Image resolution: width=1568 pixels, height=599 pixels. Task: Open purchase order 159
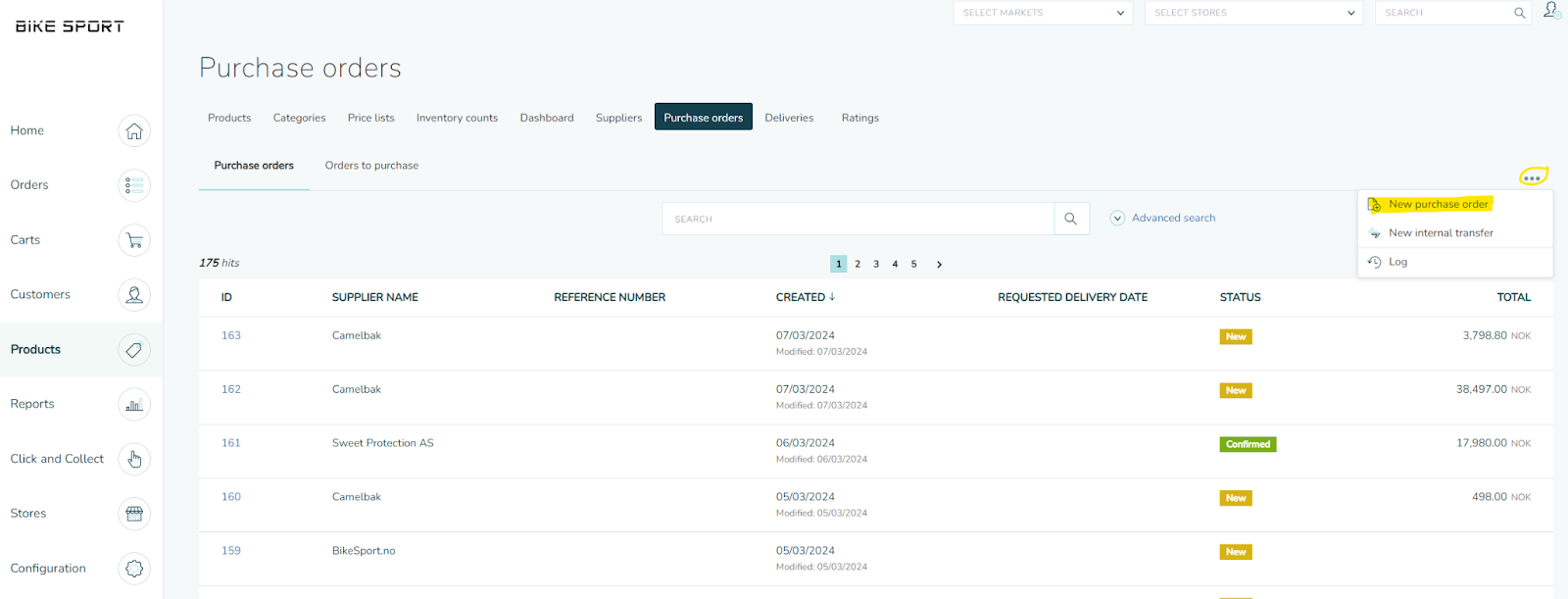pos(231,551)
